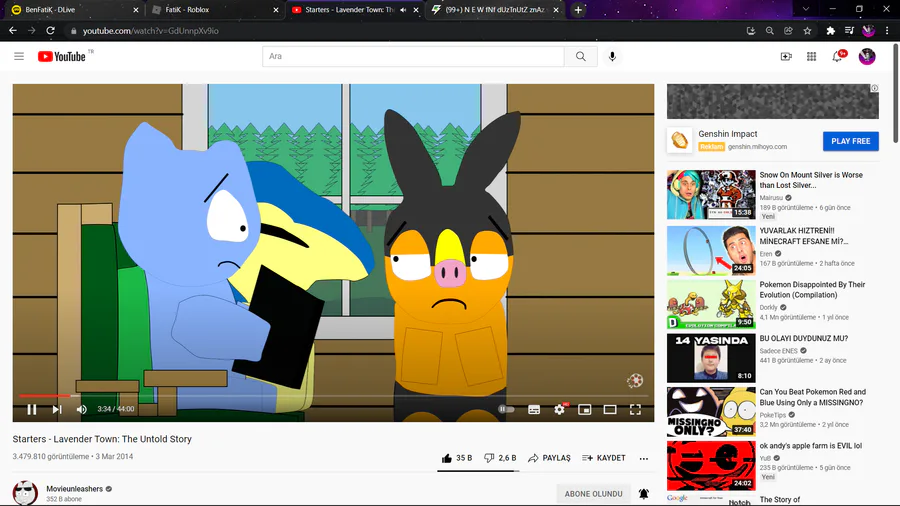Skip to the next video

pyautogui.click(x=56, y=409)
